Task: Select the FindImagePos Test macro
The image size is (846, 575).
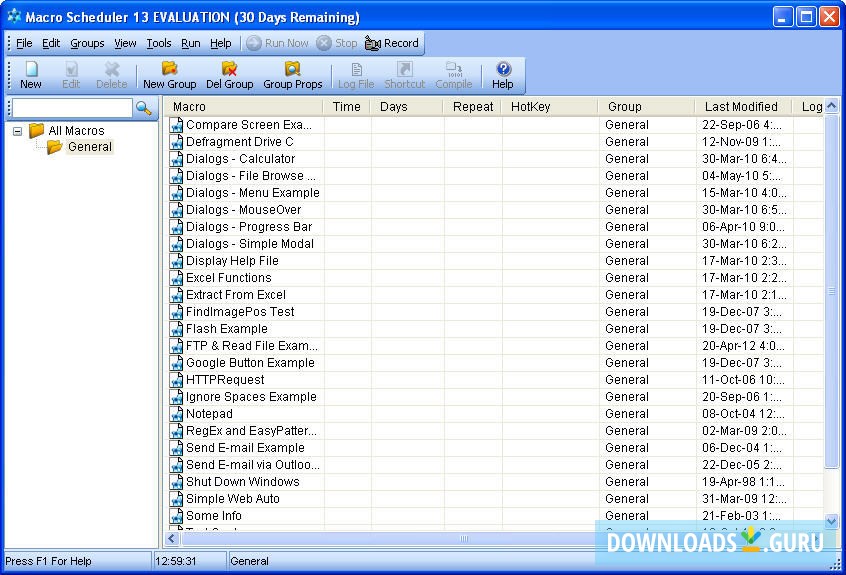Action: (240, 312)
